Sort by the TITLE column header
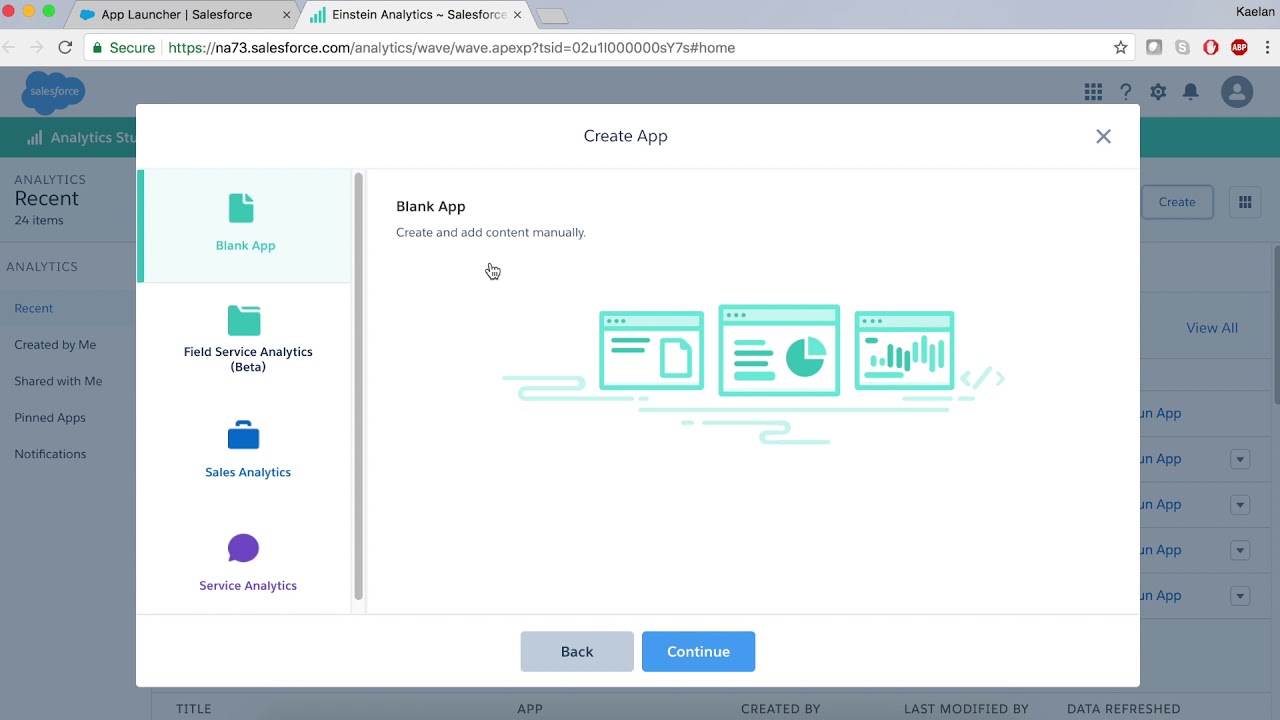 click(x=194, y=709)
